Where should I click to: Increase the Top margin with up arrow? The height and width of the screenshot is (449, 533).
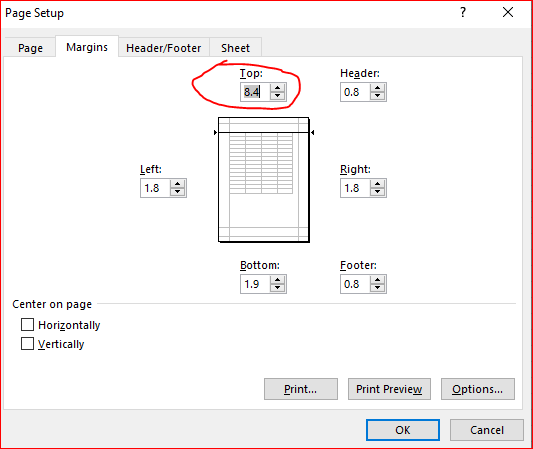[278, 88]
